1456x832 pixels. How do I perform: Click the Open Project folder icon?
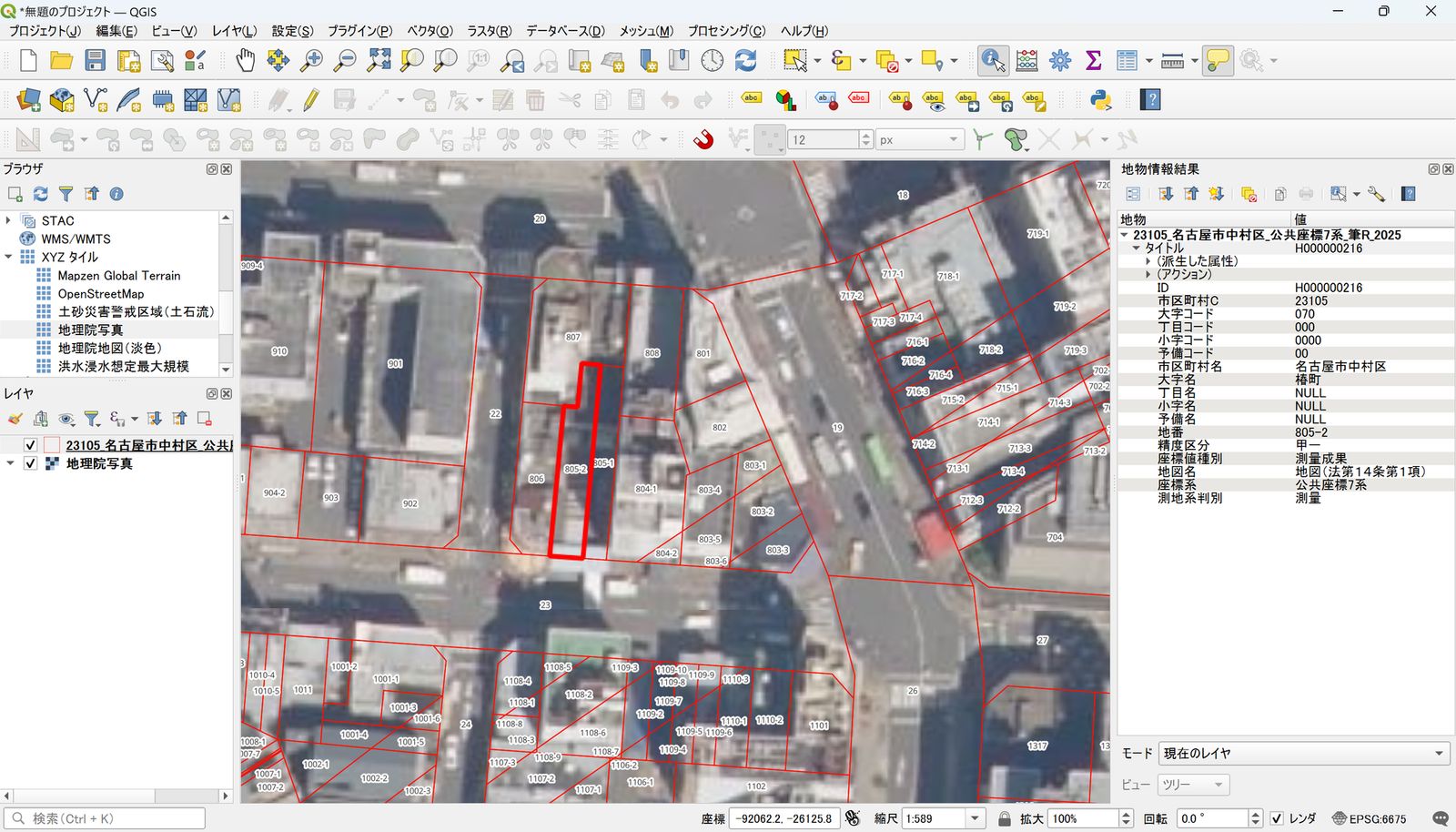click(x=61, y=61)
